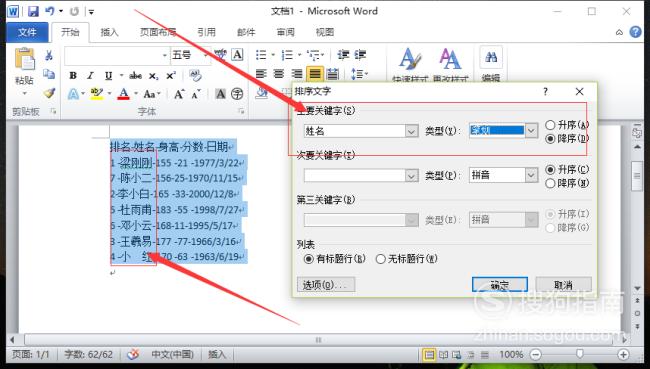This screenshot has height=369, width=650.
Task: Click the Character Shading icon
Action: (x=221, y=94)
